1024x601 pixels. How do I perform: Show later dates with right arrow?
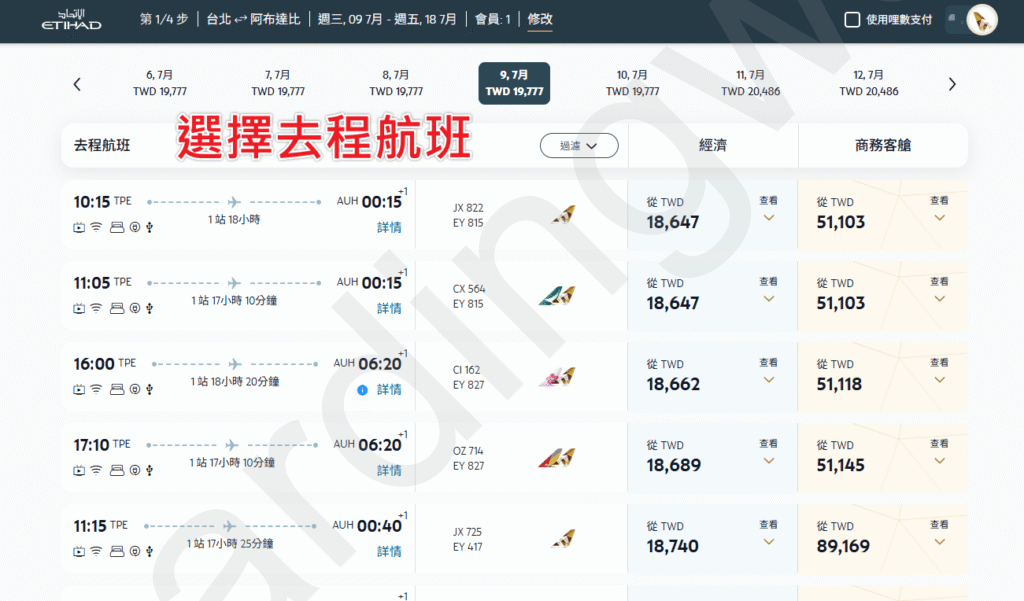point(952,84)
